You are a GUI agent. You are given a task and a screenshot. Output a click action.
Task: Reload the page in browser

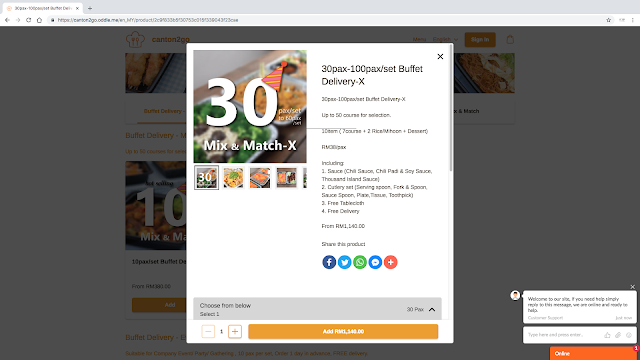tap(29, 20)
